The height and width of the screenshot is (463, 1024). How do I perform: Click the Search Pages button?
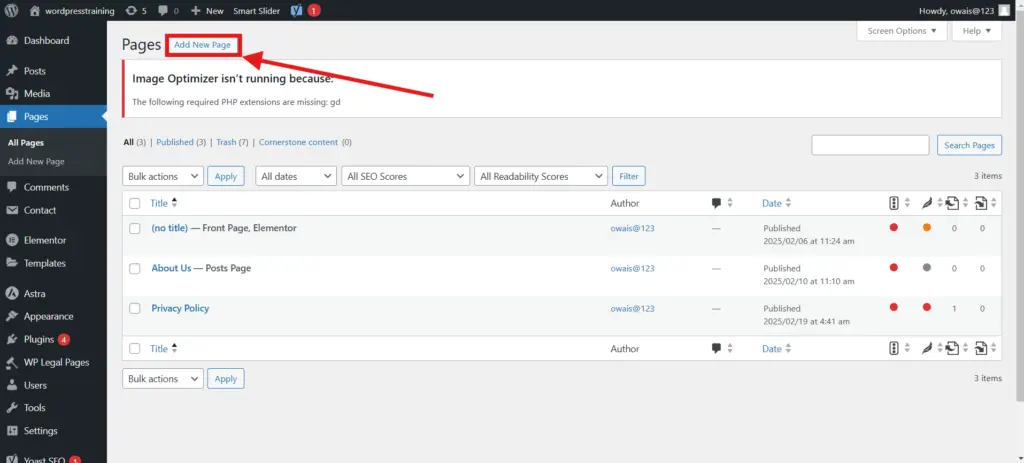coord(969,145)
